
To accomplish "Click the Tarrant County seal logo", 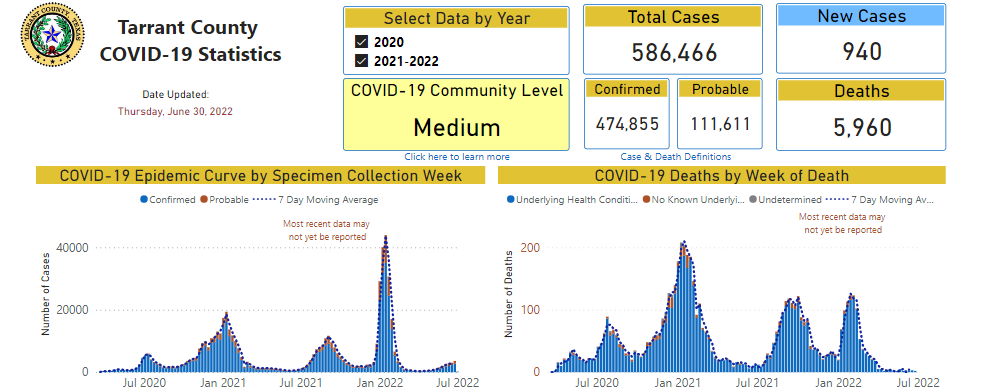I will pyautogui.click(x=52, y=34).
